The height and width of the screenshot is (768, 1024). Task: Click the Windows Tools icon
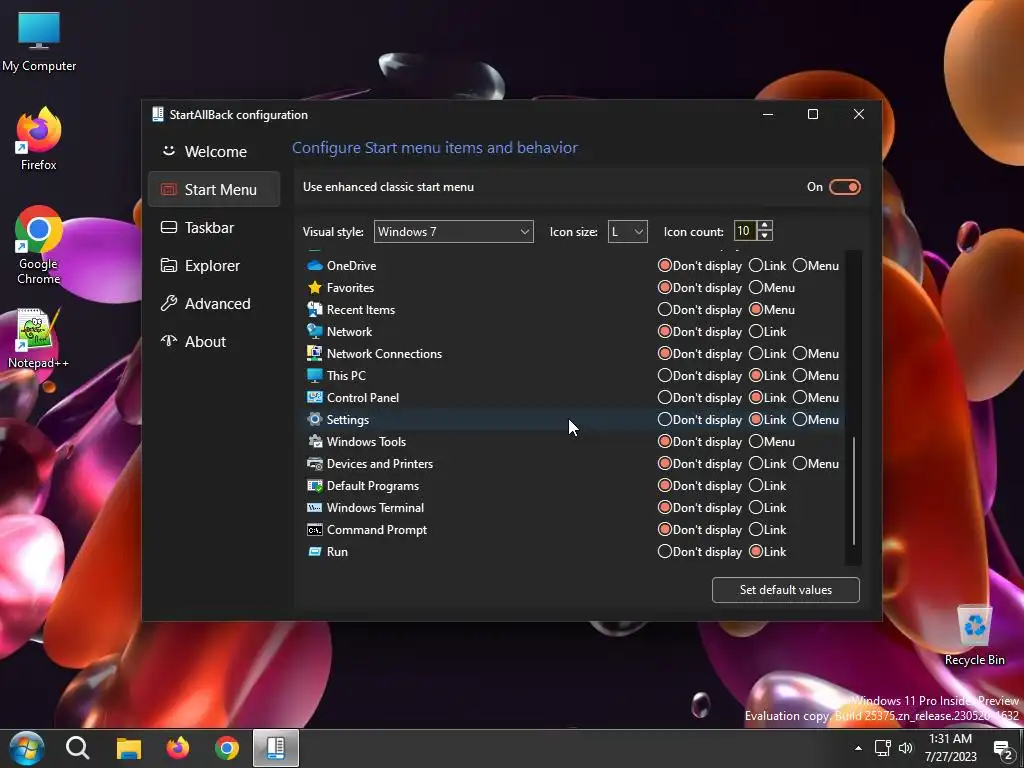pos(315,441)
